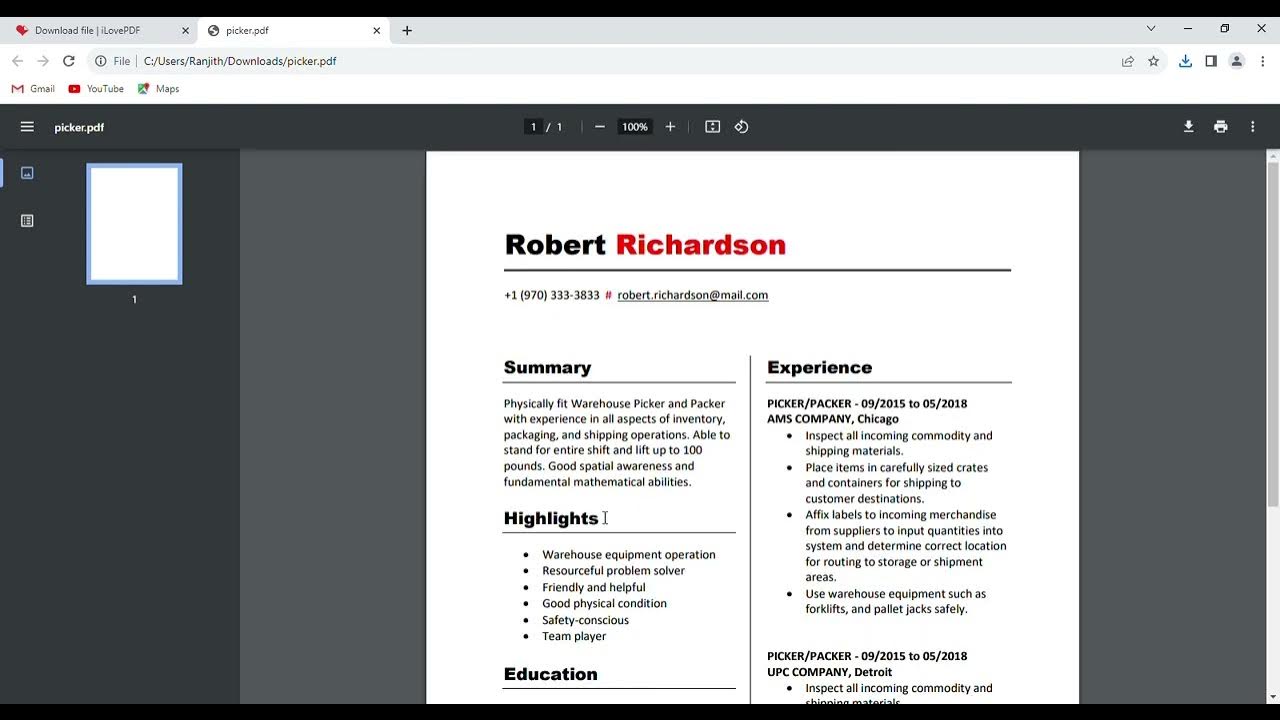Toggle Chrome side panel
1280x720 pixels.
[x=1210, y=61]
